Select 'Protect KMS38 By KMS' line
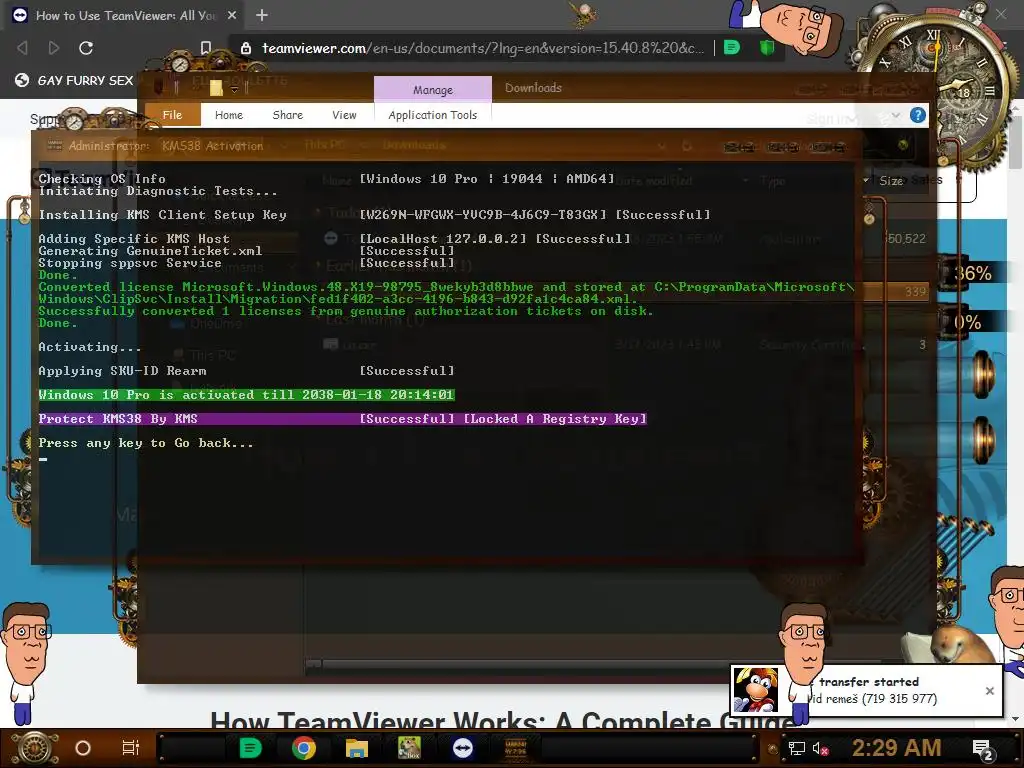Screen dimensions: 1024x768 (342, 419)
